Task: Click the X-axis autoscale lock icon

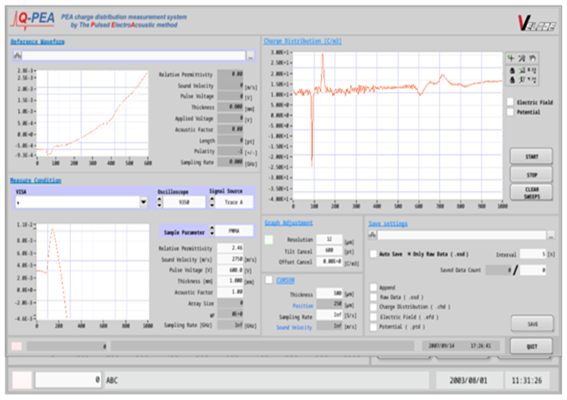Action: tap(512, 71)
